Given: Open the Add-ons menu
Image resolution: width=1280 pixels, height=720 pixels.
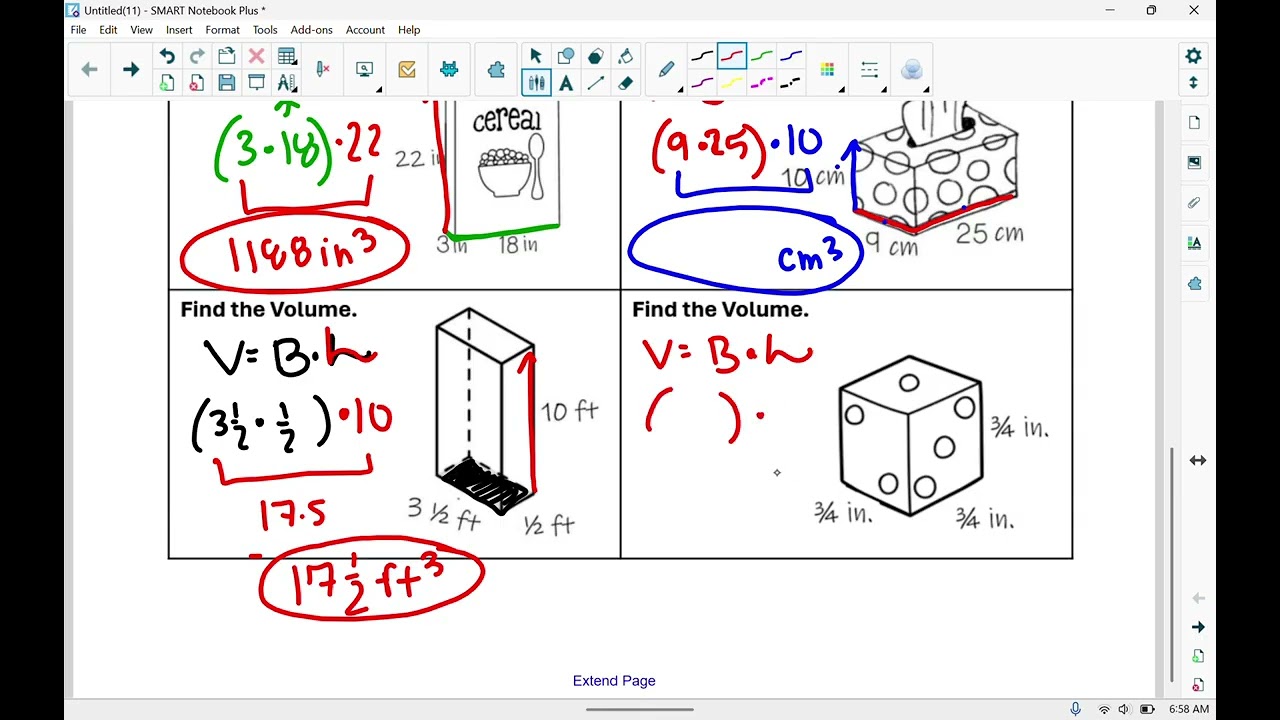Looking at the screenshot, I should 311,30.
